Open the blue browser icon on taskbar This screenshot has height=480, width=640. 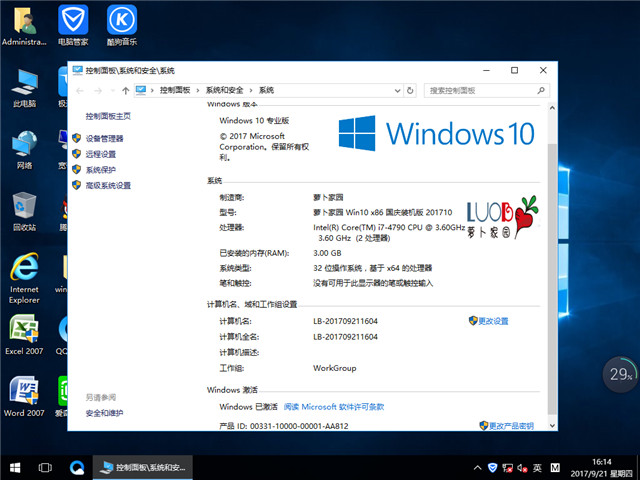[x=77, y=468]
